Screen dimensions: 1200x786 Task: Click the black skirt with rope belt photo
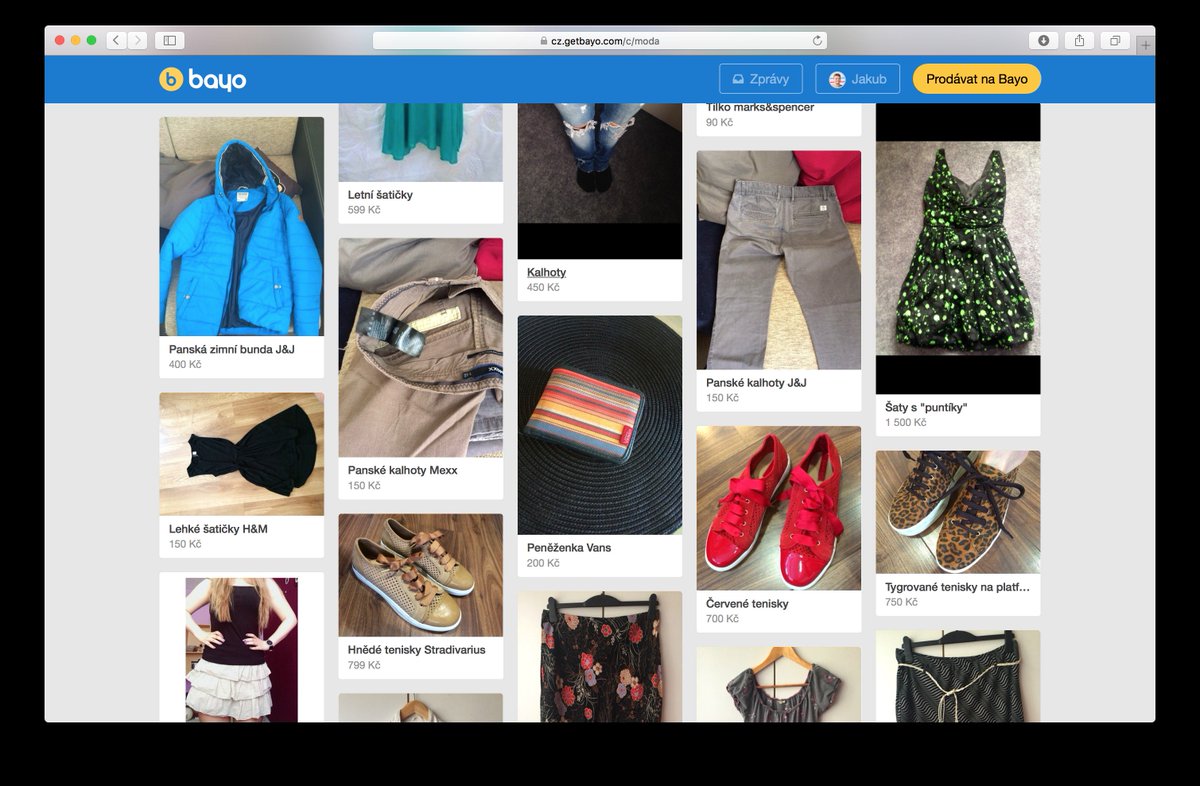click(957, 676)
